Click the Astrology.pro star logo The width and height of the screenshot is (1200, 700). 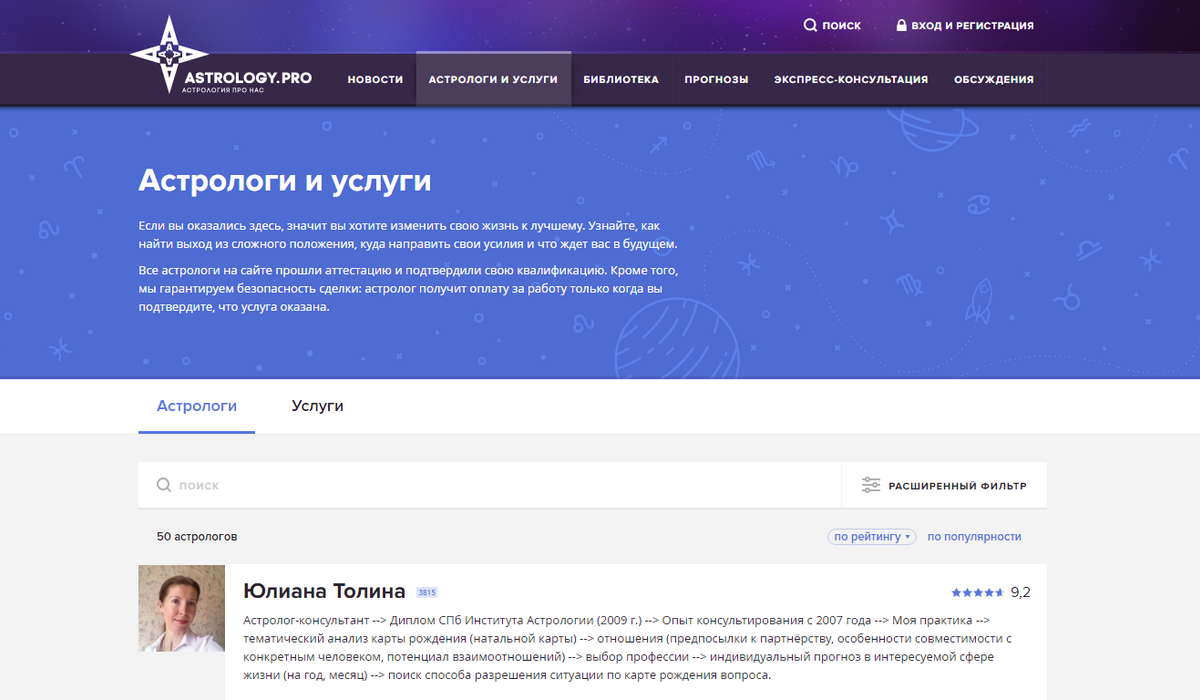[169, 56]
